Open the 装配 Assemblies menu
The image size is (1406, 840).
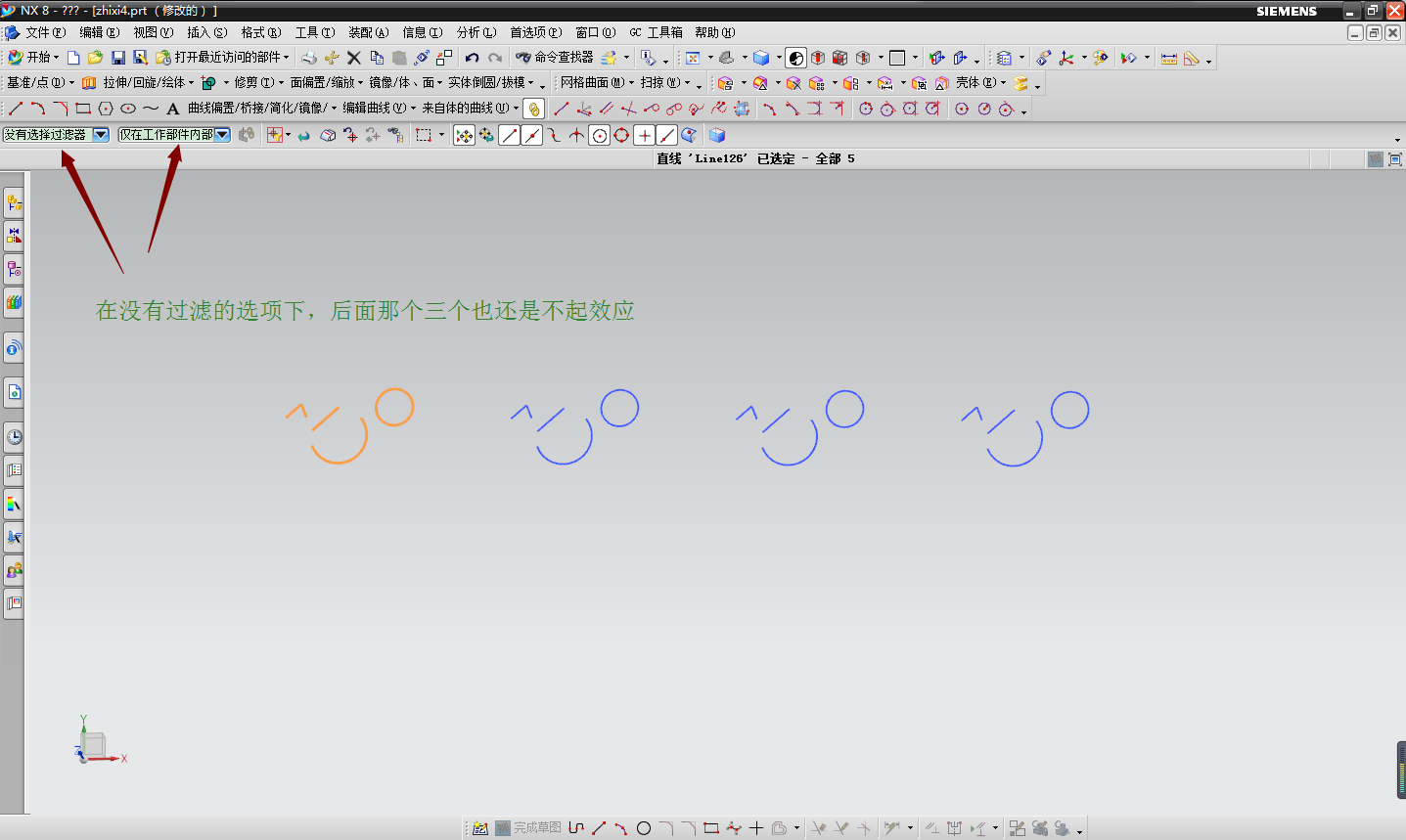(368, 32)
